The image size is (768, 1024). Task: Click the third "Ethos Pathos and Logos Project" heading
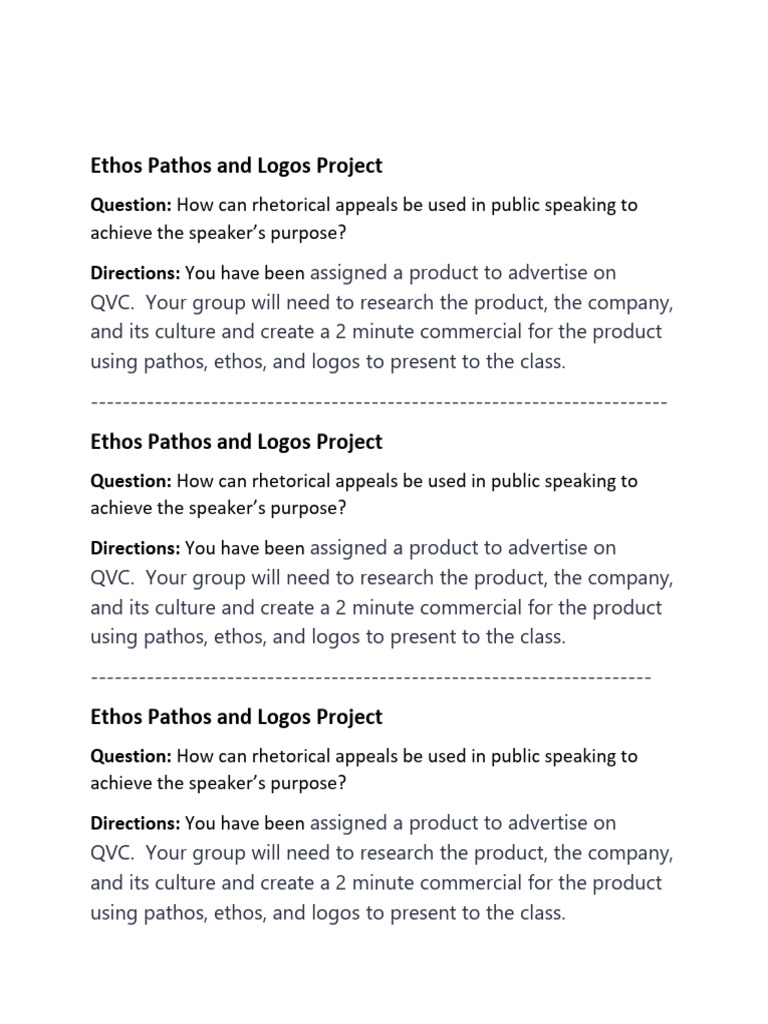pos(236,717)
